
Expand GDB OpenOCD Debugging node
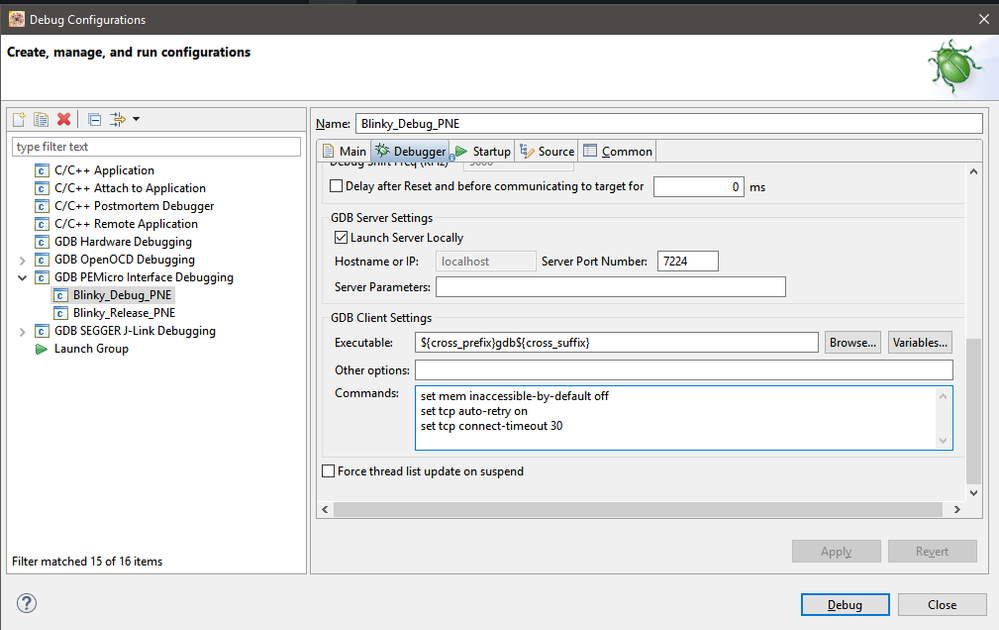[23, 260]
